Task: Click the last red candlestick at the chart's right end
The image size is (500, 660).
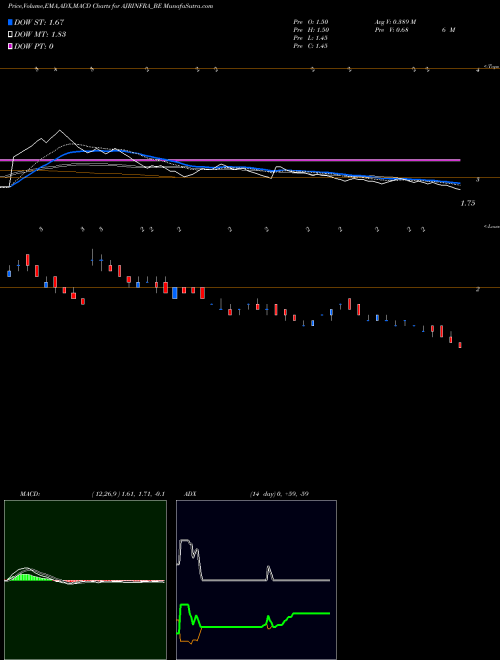Action: point(460,345)
